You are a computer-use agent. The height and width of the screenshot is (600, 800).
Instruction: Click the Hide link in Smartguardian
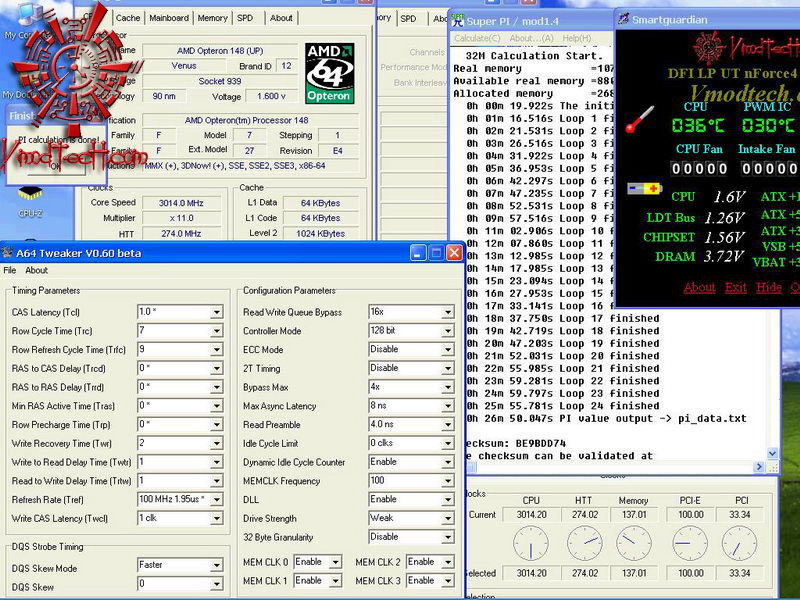[769, 288]
